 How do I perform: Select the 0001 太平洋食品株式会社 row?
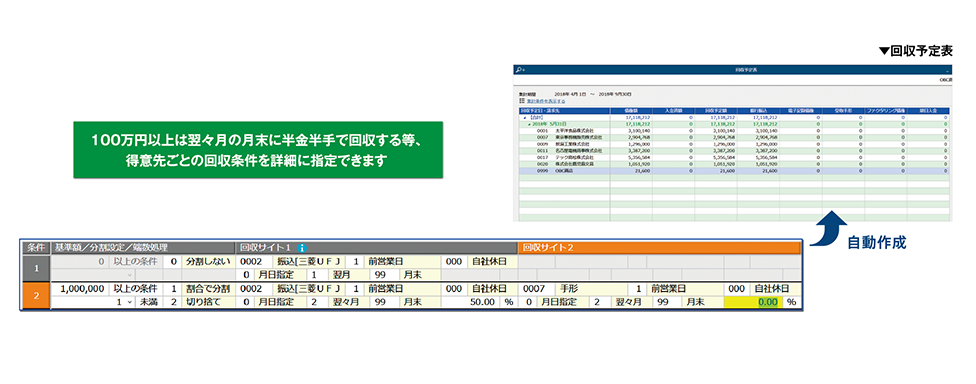[x=733, y=131]
